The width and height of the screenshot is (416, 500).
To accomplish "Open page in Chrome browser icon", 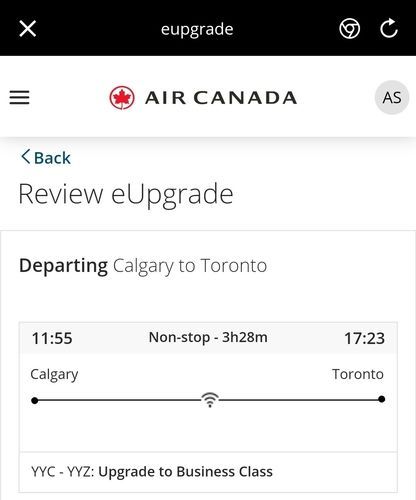I will click(x=349, y=29).
